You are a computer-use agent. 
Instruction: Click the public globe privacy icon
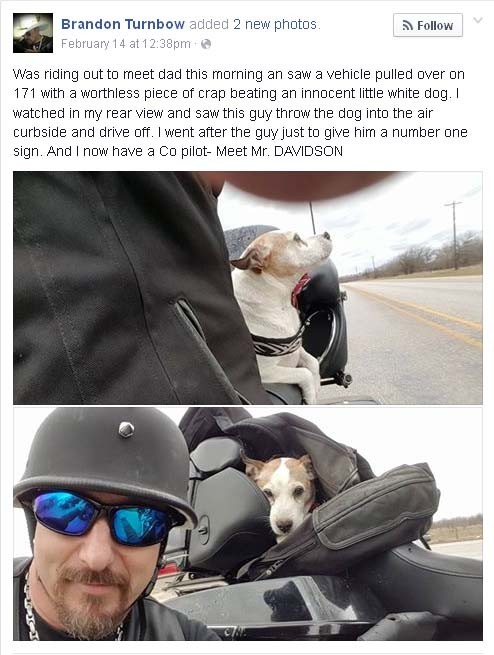pyautogui.click(x=206, y=44)
